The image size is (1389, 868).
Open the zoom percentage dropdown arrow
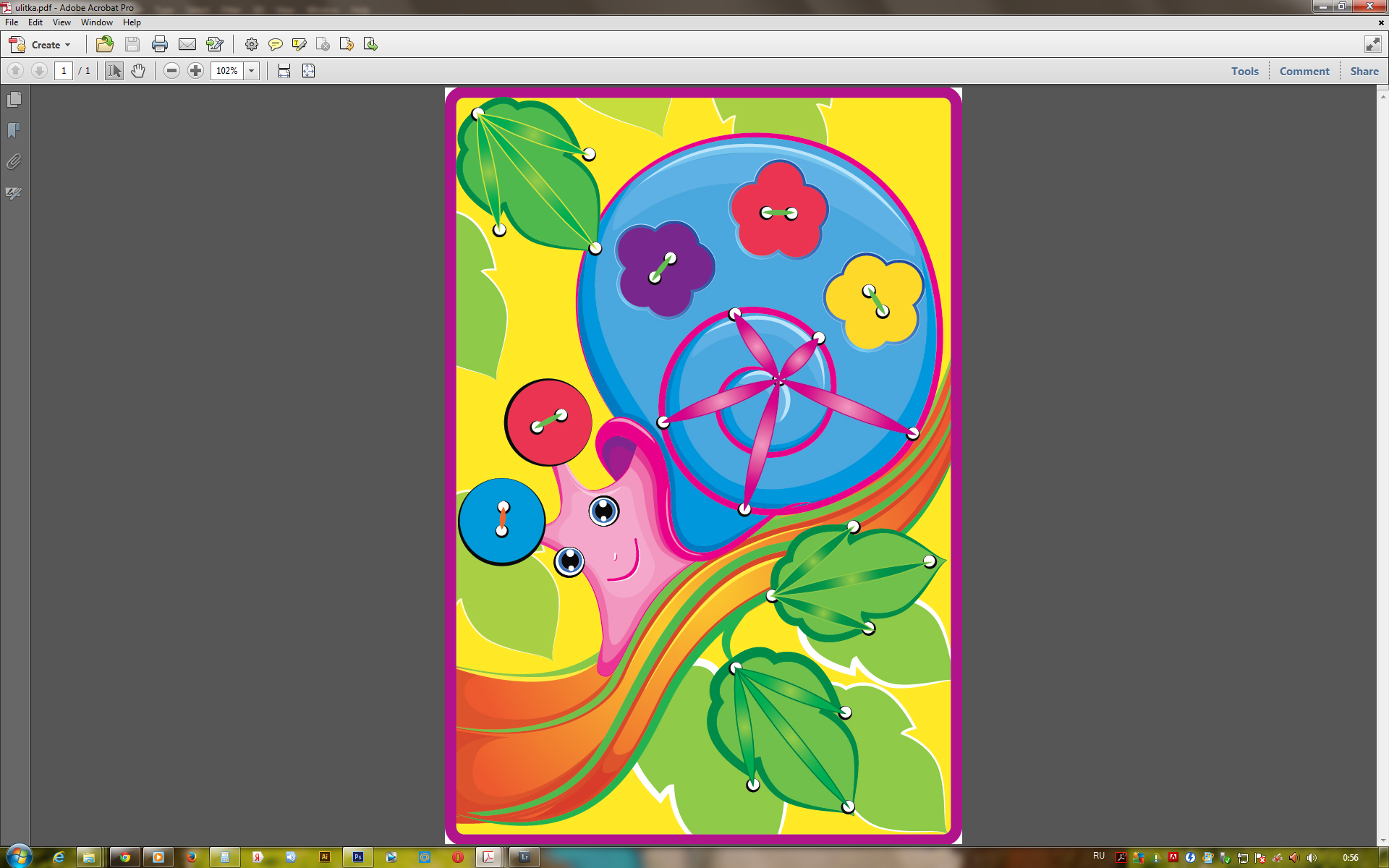(252, 71)
